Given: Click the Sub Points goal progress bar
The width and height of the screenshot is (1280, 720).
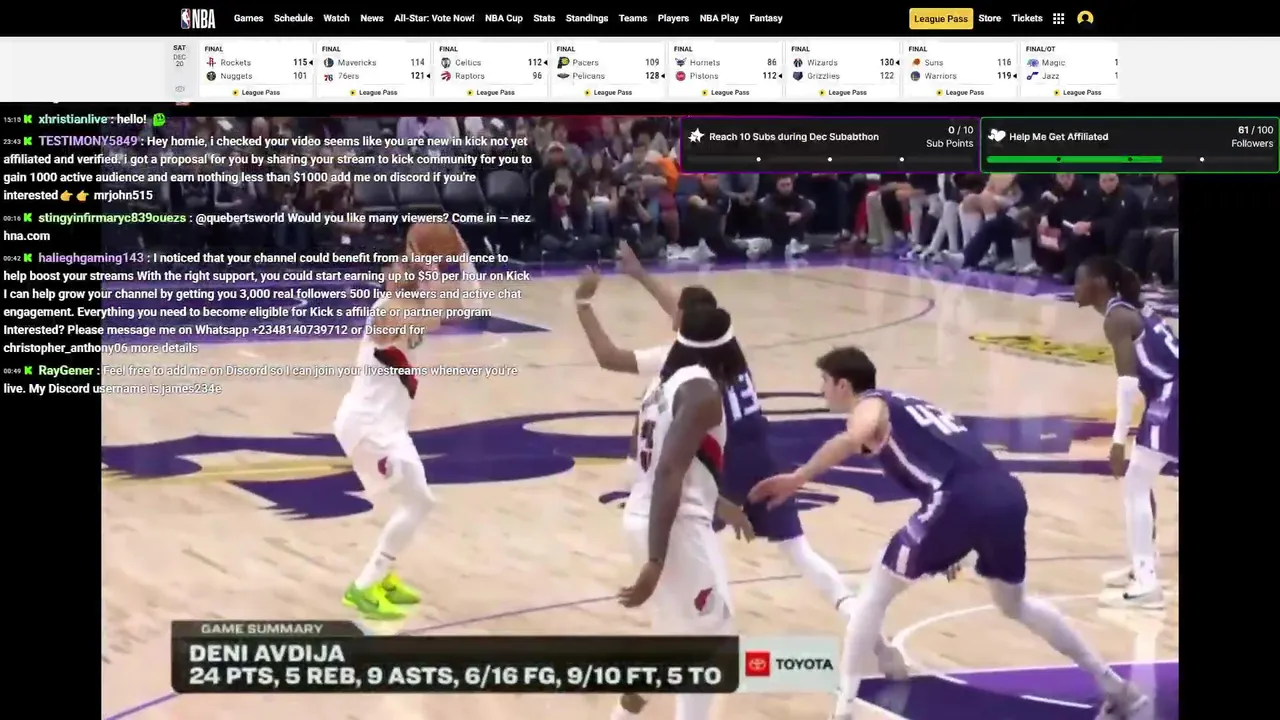Looking at the screenshot, I should [830, 159].
